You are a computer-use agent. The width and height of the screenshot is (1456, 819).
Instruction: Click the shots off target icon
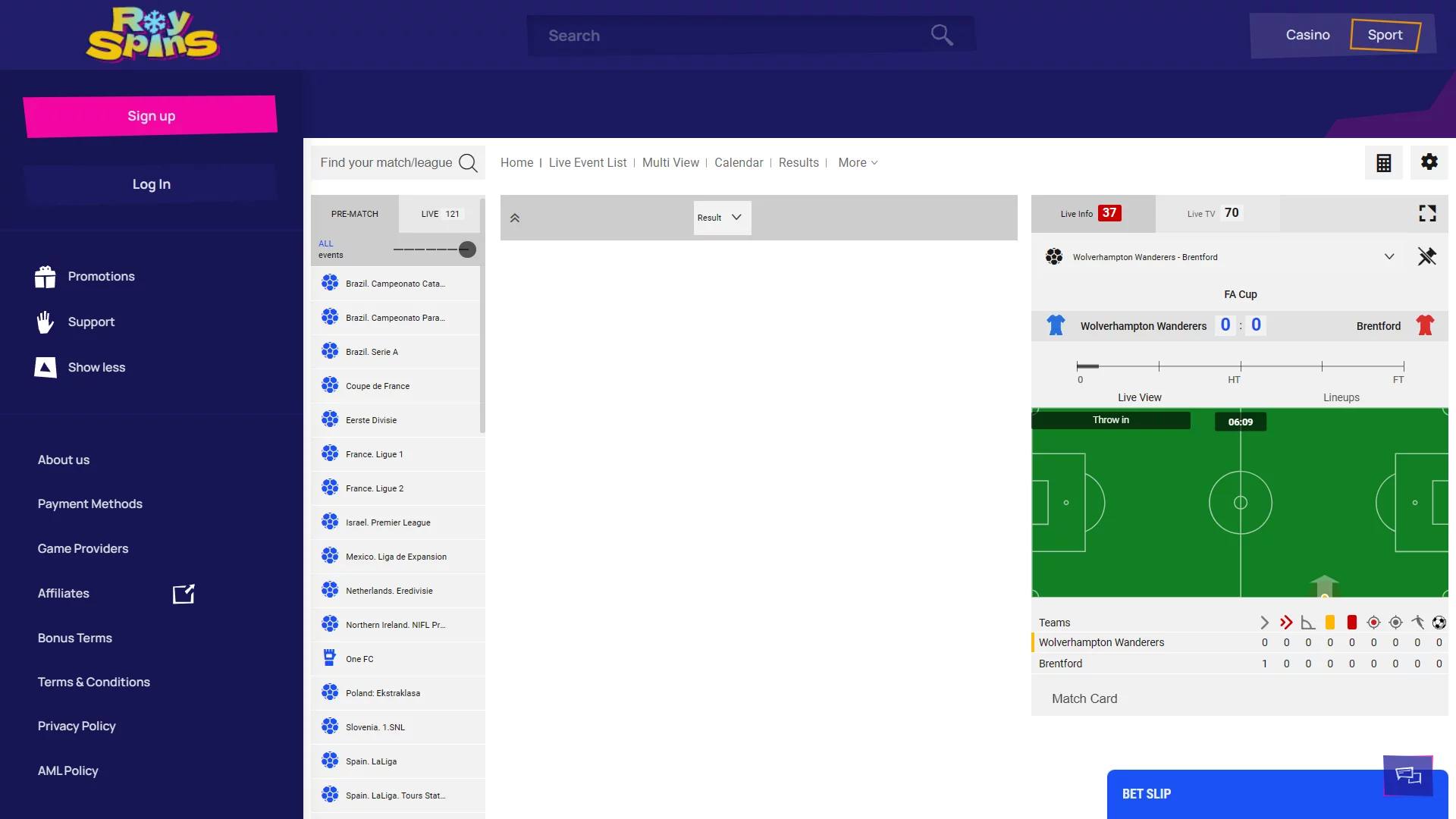coord(1395,623)
